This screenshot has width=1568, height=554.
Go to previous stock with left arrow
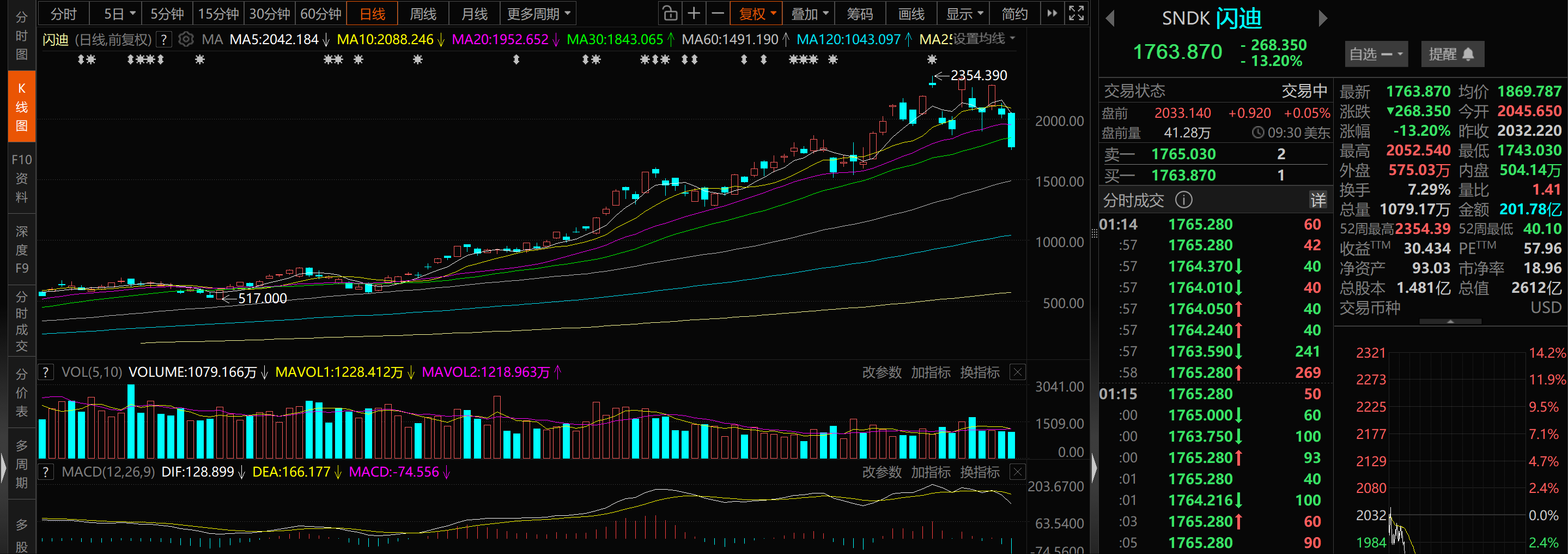click(1110, 19)
